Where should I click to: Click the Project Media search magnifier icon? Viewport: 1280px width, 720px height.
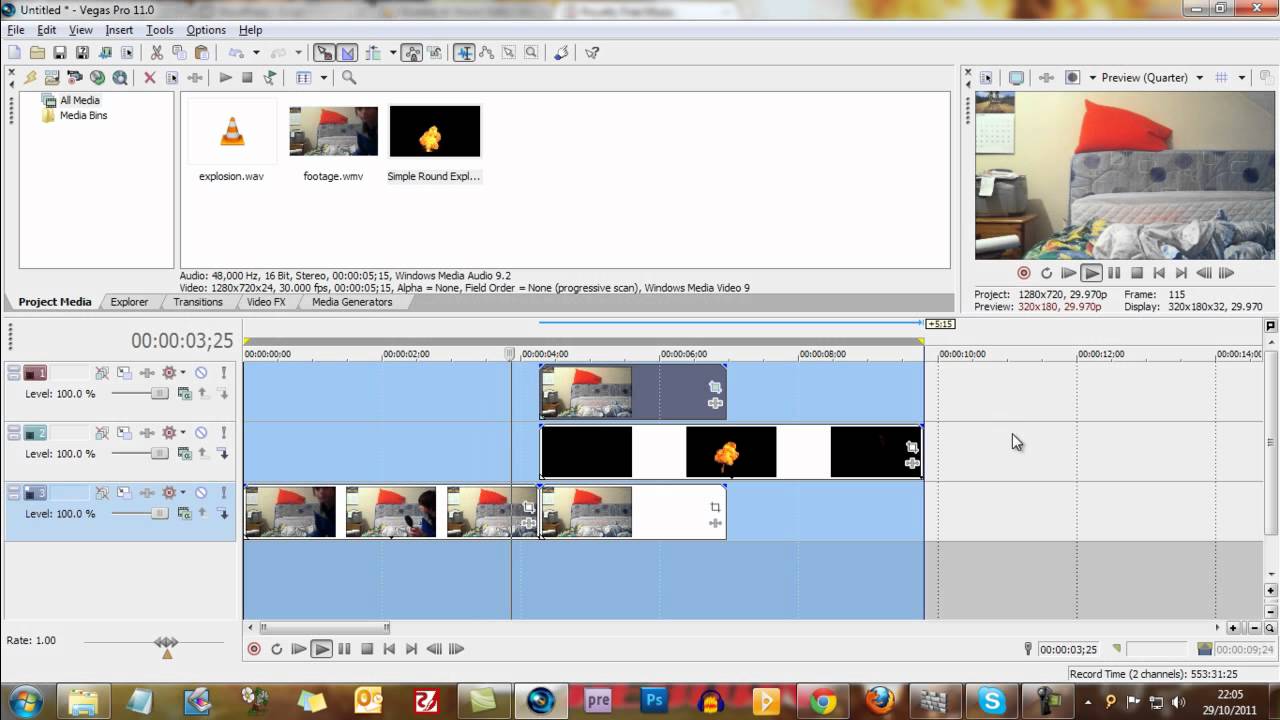[349, 77]
